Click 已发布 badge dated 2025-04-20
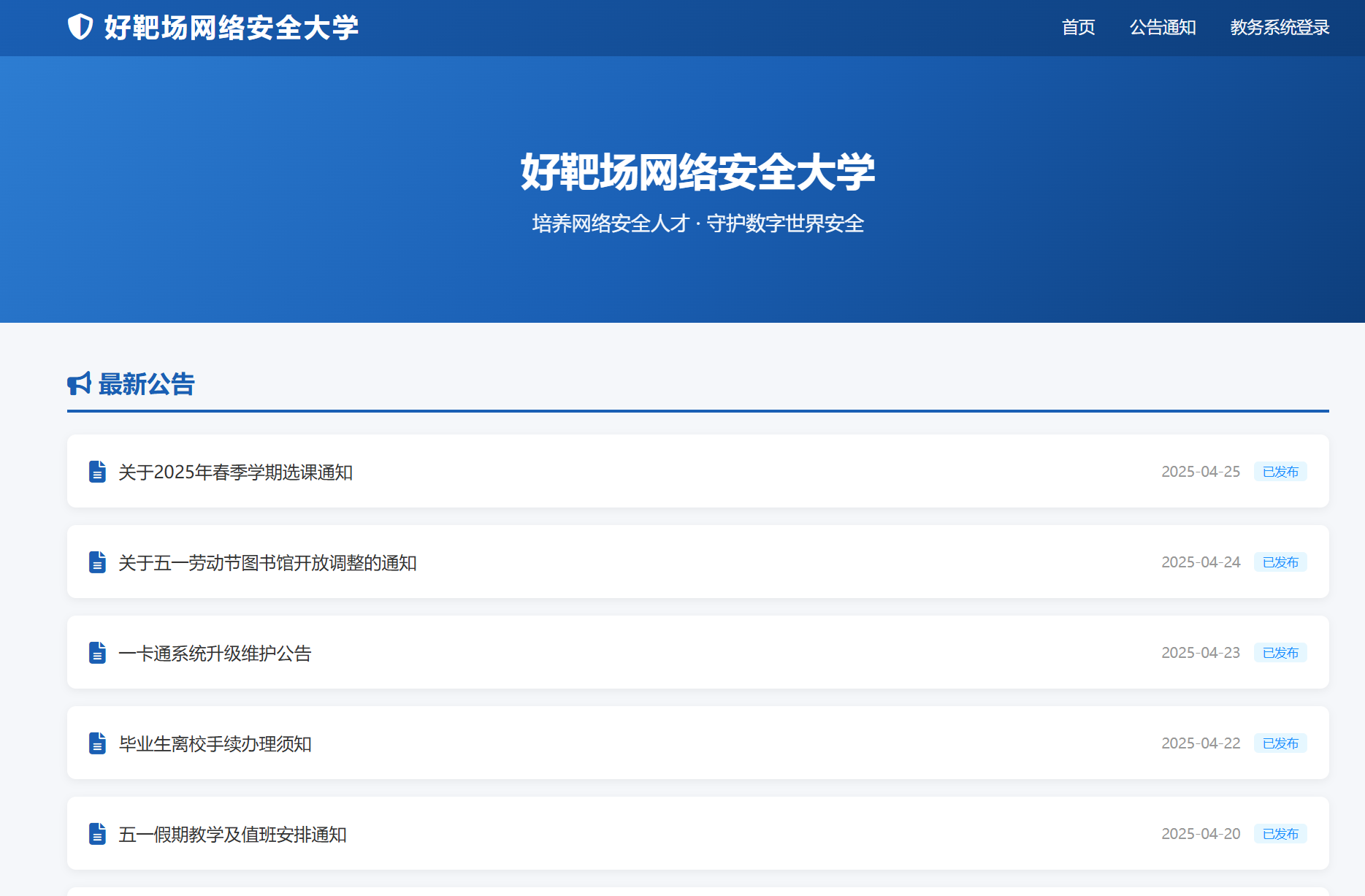Viewport: 1365px width, 896px height. 1280,834
